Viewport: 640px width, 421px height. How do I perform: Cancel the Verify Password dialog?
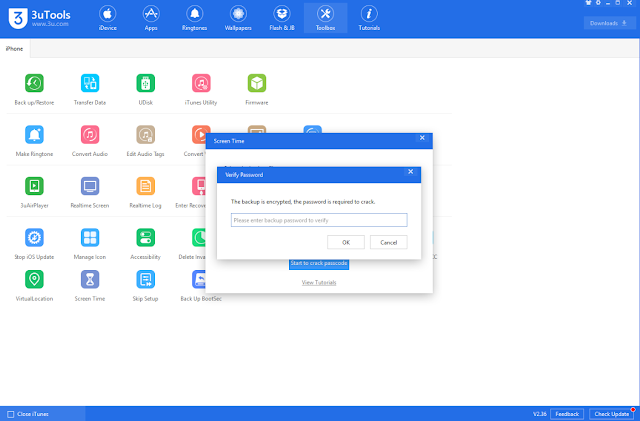tap(389, 242)
